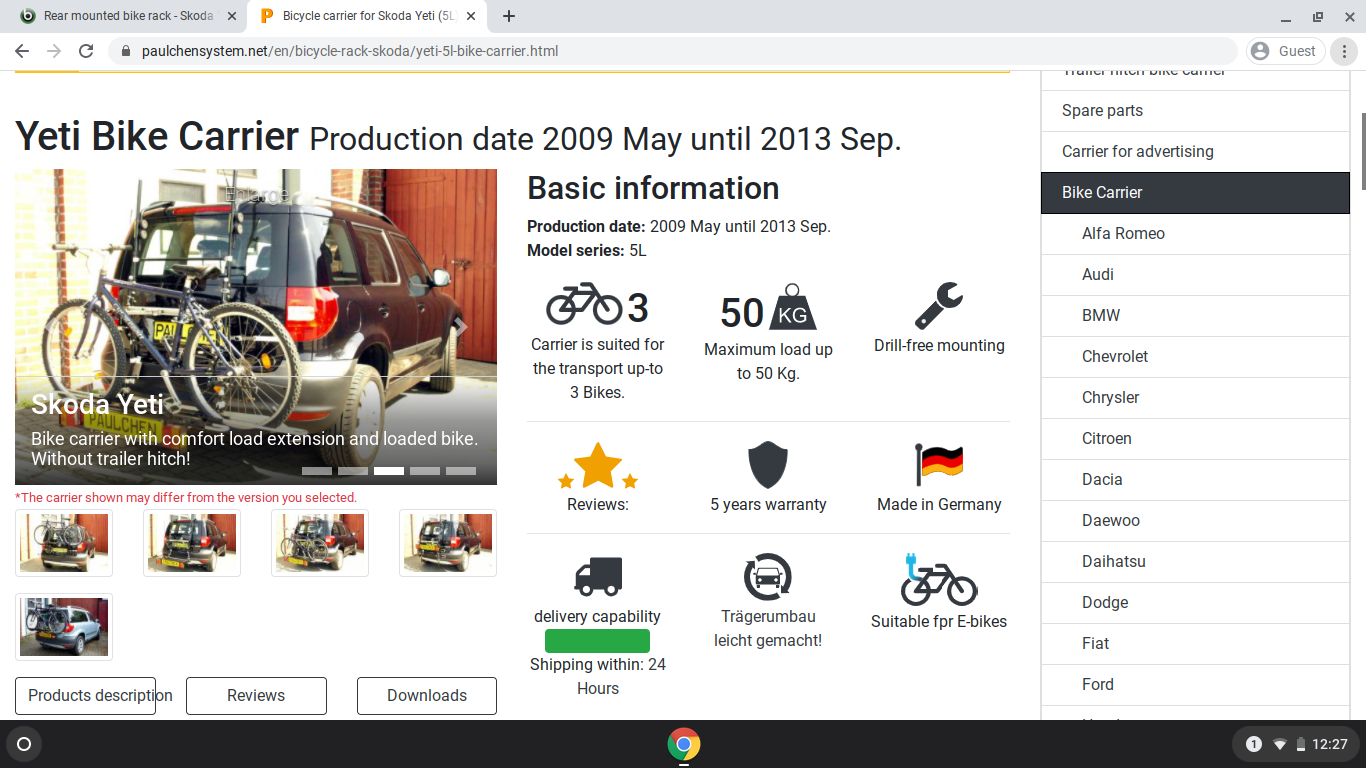Select Spare parts in sidebar

(1195, 111)
